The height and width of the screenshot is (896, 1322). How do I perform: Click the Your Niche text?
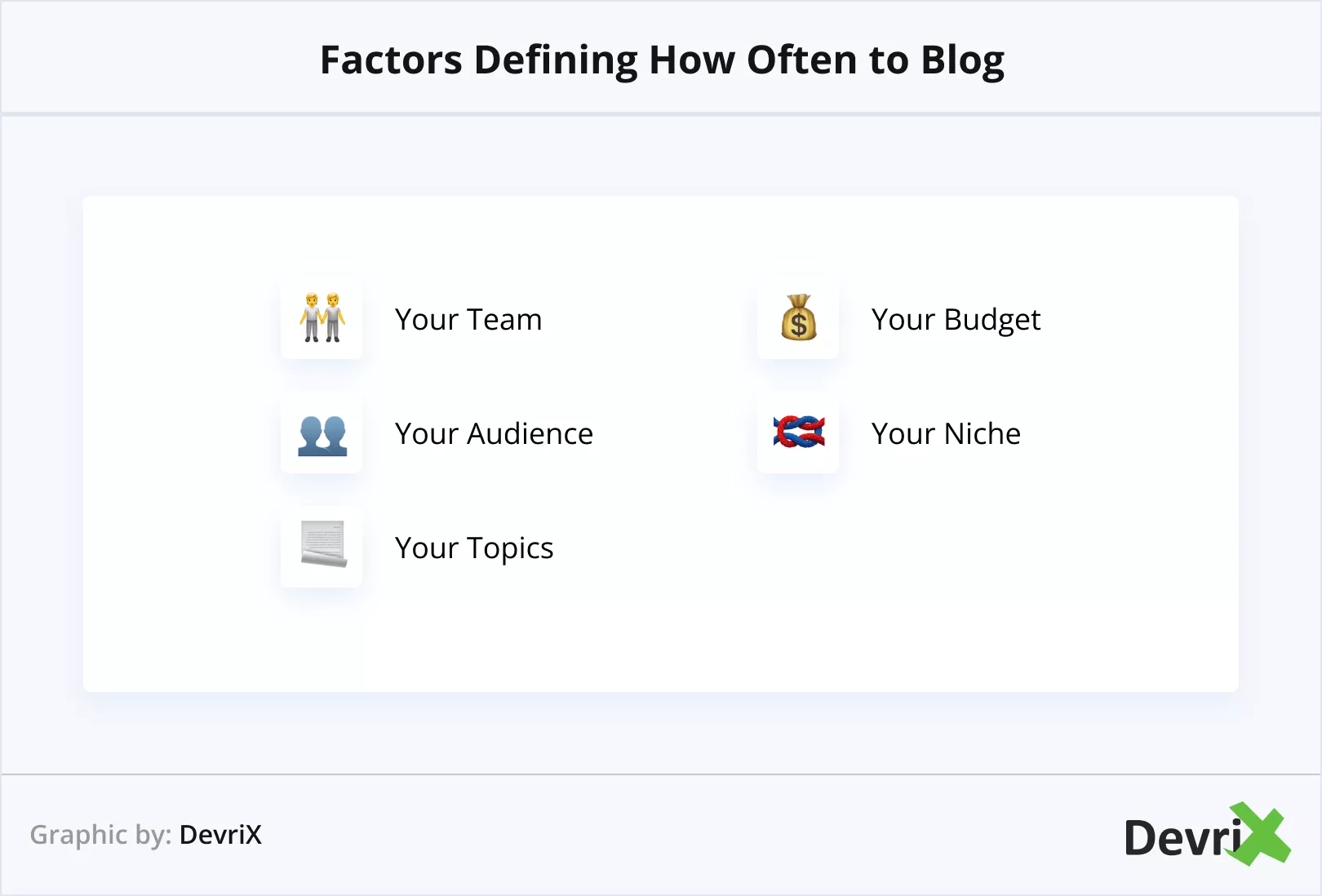[x=946, y=434]
